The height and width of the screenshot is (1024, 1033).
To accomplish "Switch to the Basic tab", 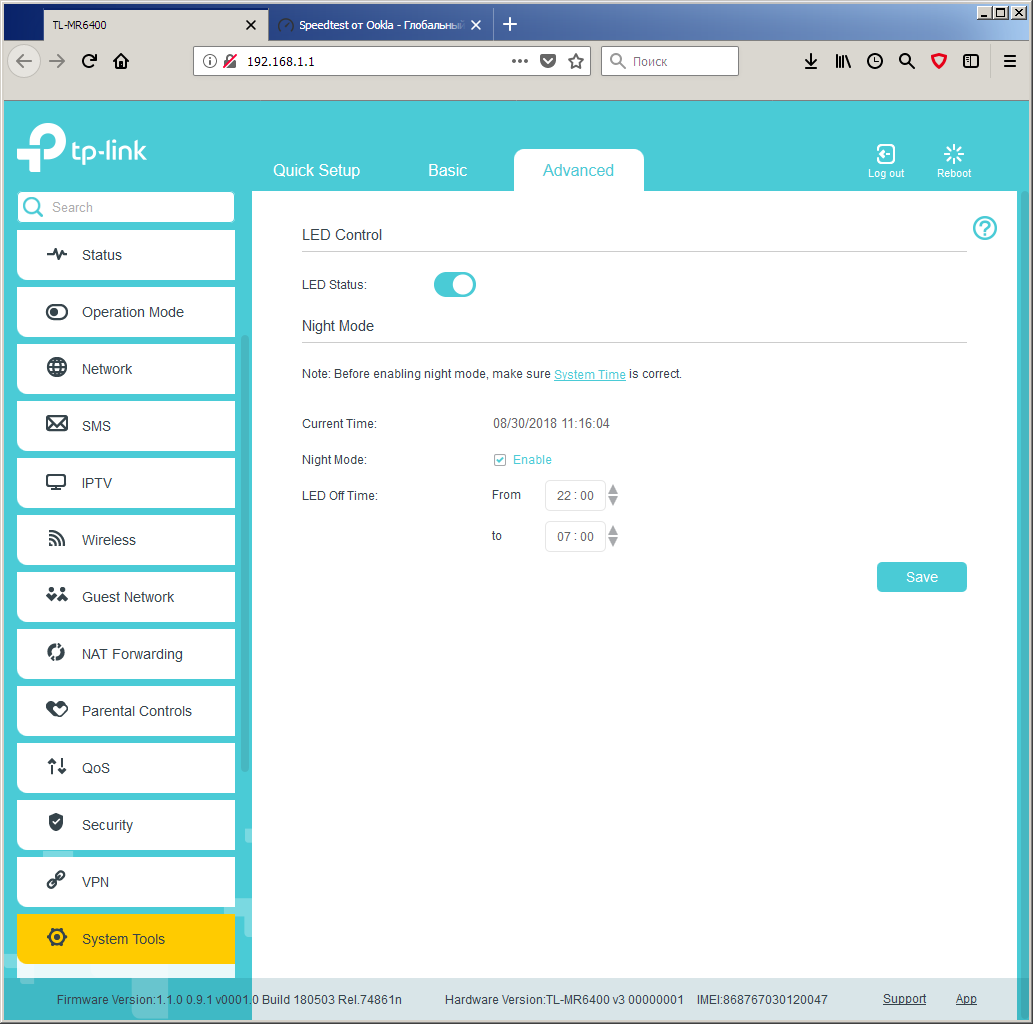I will [447, 171].
